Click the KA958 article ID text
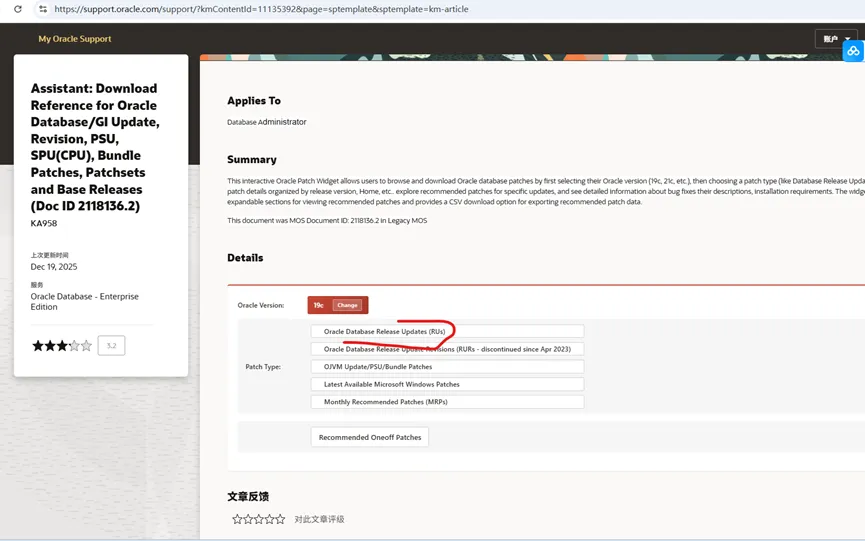The width and height of the screenshot is (865, 541). click(44, 223)
